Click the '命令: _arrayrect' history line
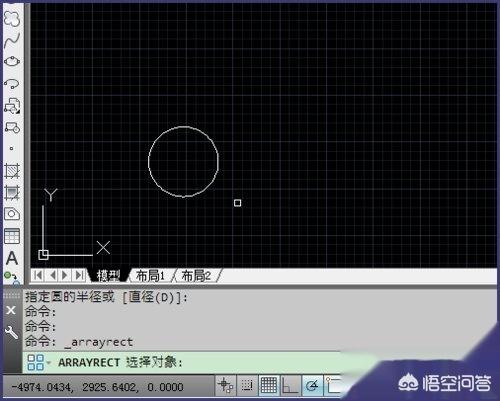The height and width of the screenshot is (401, 500). (x=79, y=342)
